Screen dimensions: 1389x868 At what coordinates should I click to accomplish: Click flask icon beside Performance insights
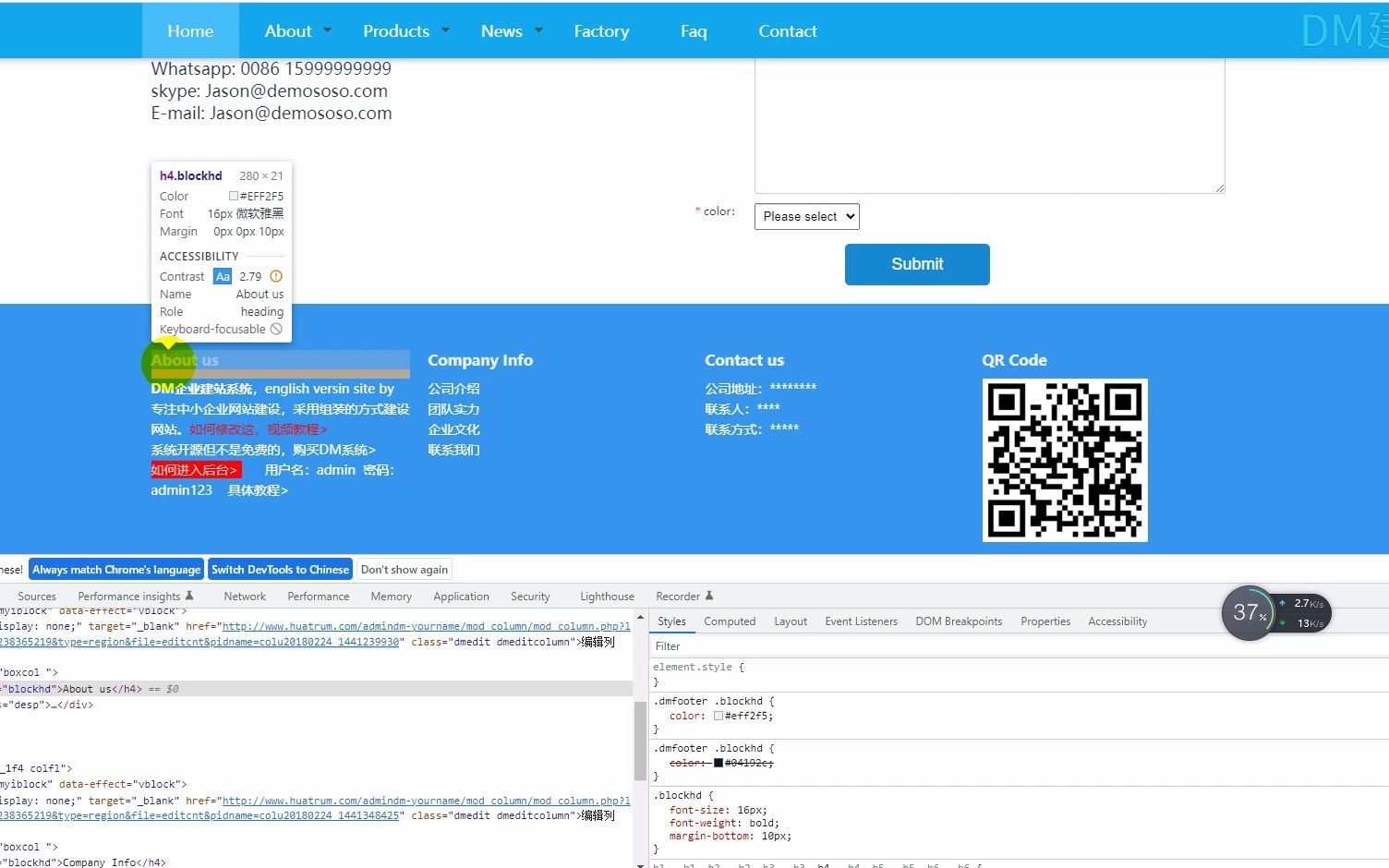point(189,596)
